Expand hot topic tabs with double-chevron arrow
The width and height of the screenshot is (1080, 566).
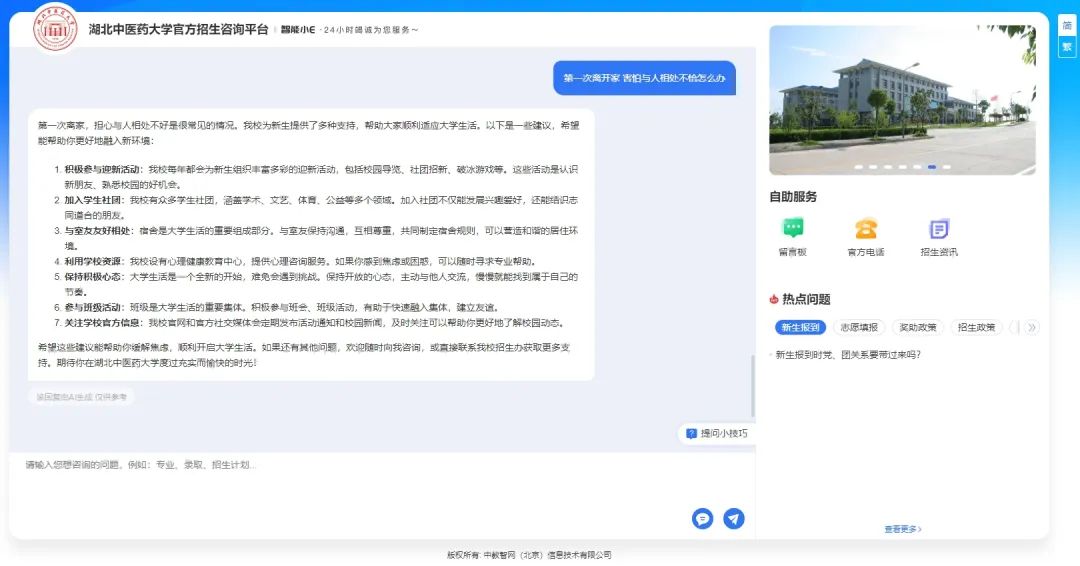(1032, 327)
